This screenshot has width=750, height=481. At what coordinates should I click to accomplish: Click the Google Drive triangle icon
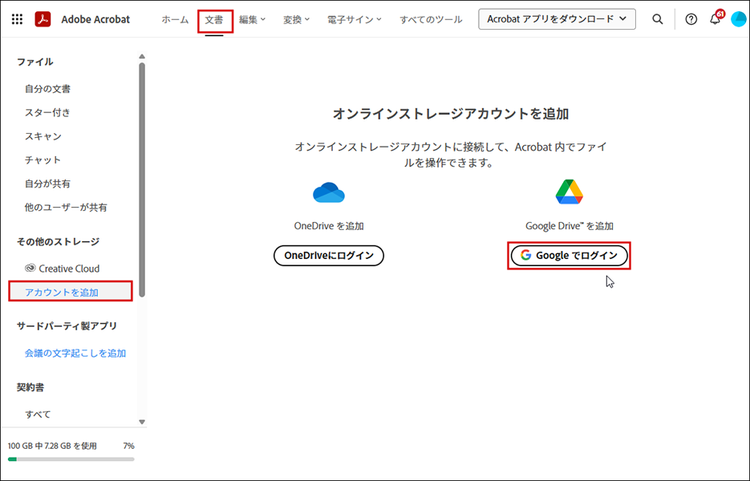tap(569, 192)
